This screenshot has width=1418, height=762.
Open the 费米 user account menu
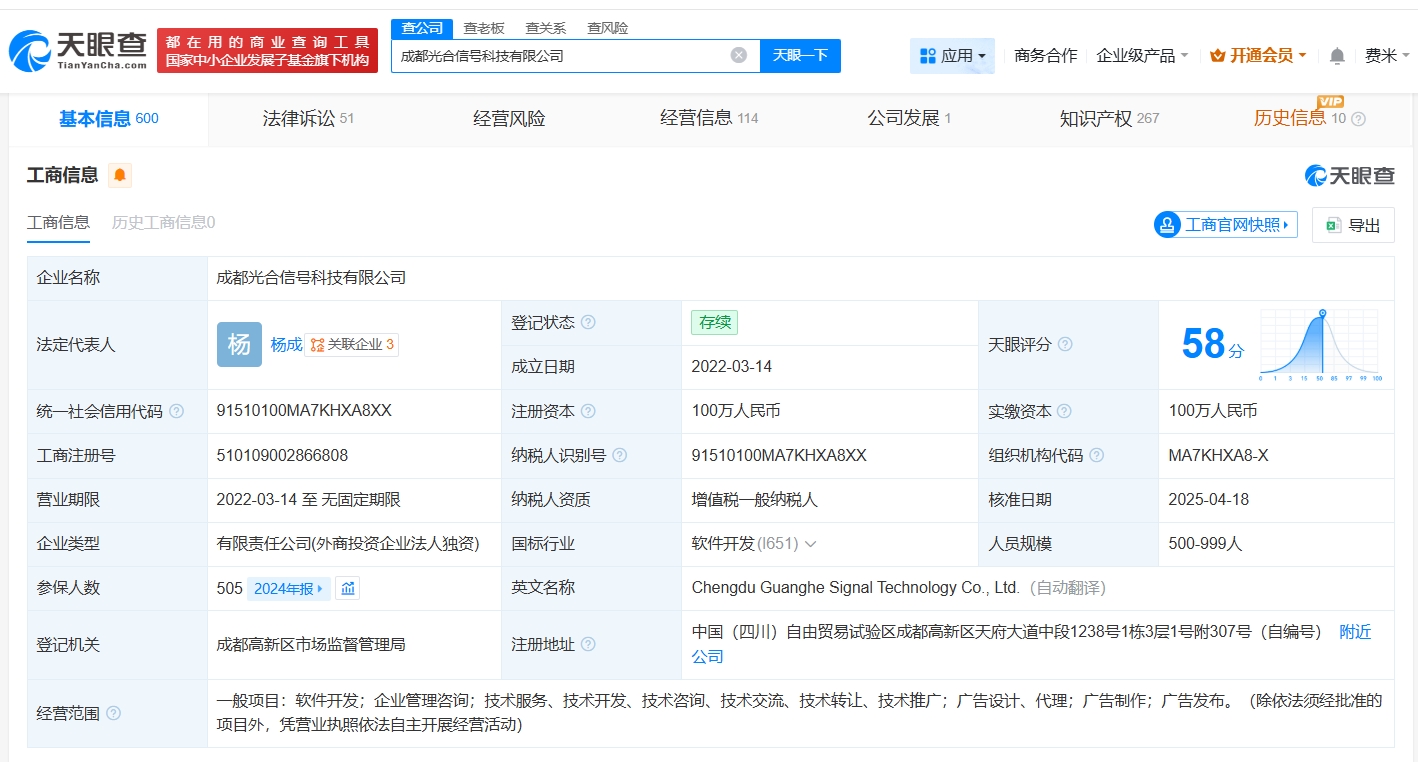[x=1386, y=56]
